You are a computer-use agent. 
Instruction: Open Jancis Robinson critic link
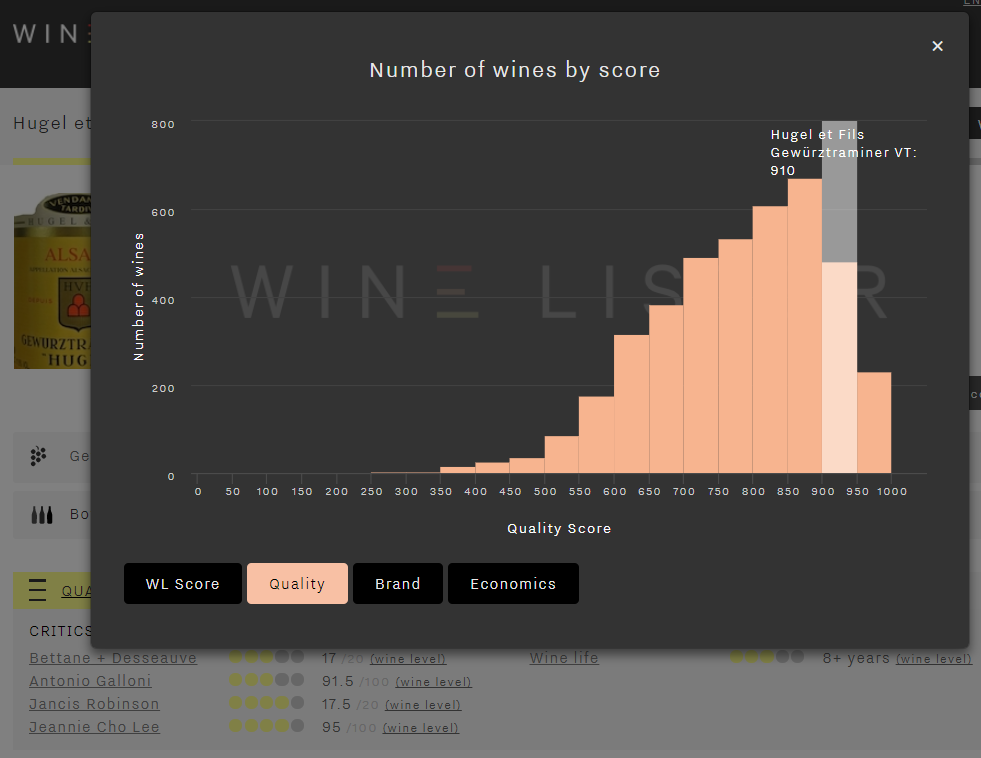click(94, 704)
